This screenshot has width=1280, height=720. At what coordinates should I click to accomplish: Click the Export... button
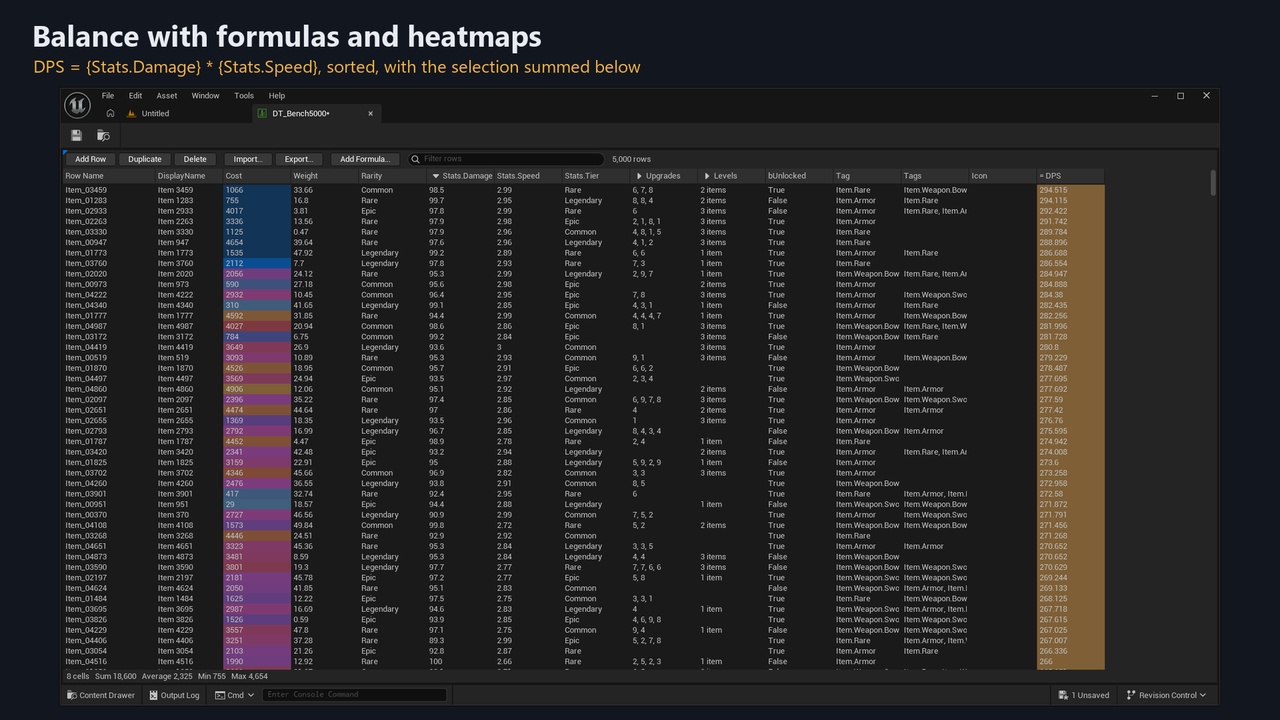point(299,159)
